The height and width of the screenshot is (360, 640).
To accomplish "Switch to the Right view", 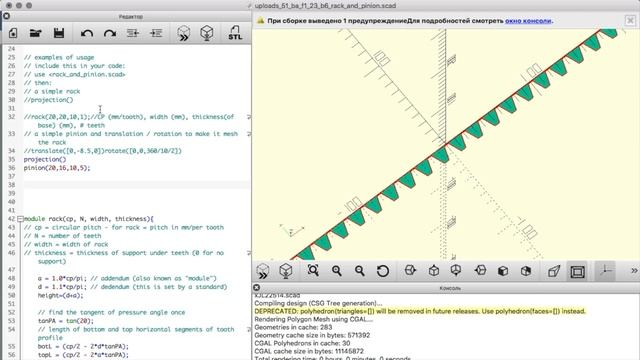I will click(x=410, y=271).
